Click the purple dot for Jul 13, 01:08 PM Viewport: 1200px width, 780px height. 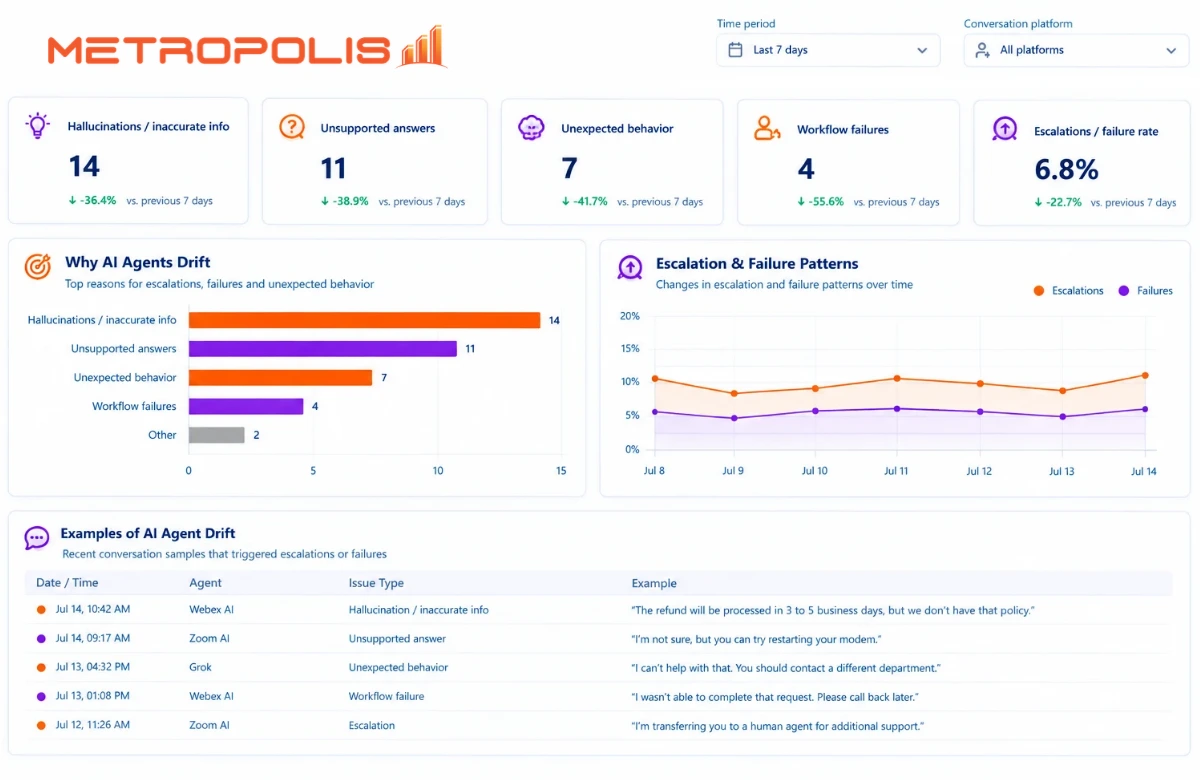pyautogui.click(x=41, y=696)
